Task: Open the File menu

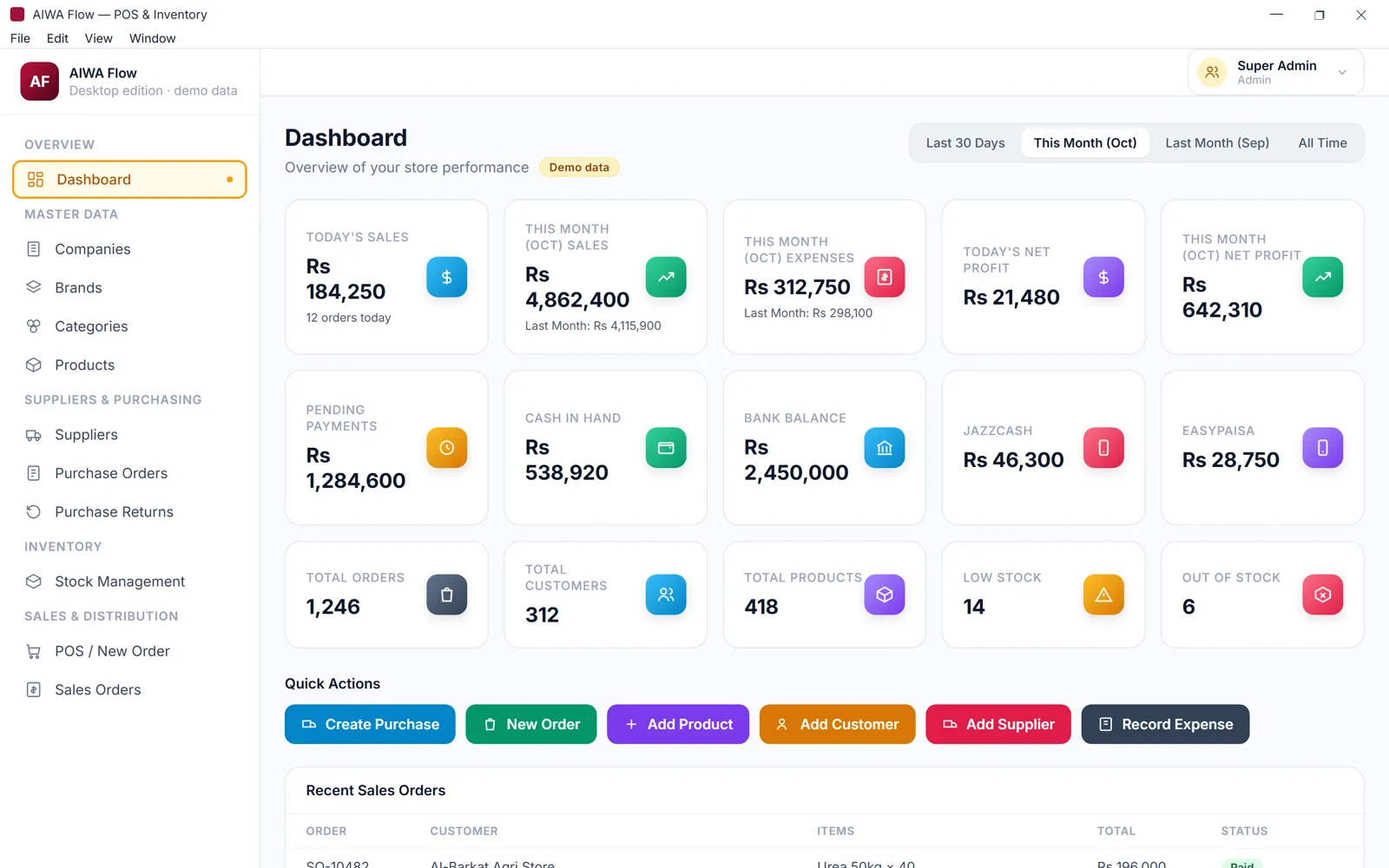Action: (20, 38)
